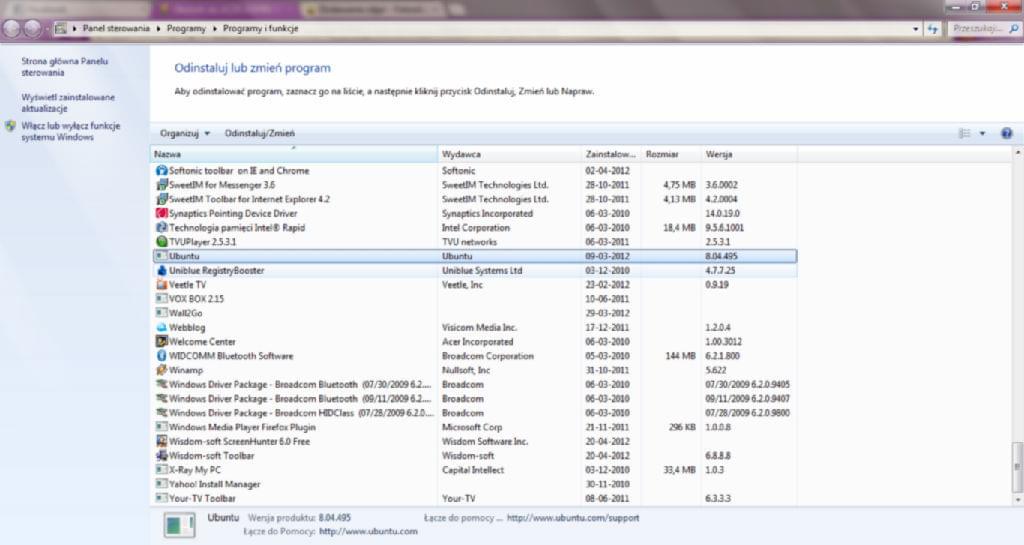Click Odinstaluj/Zmień button
This screenshot has width=1024, height=545.
click(x=259, y=133)
